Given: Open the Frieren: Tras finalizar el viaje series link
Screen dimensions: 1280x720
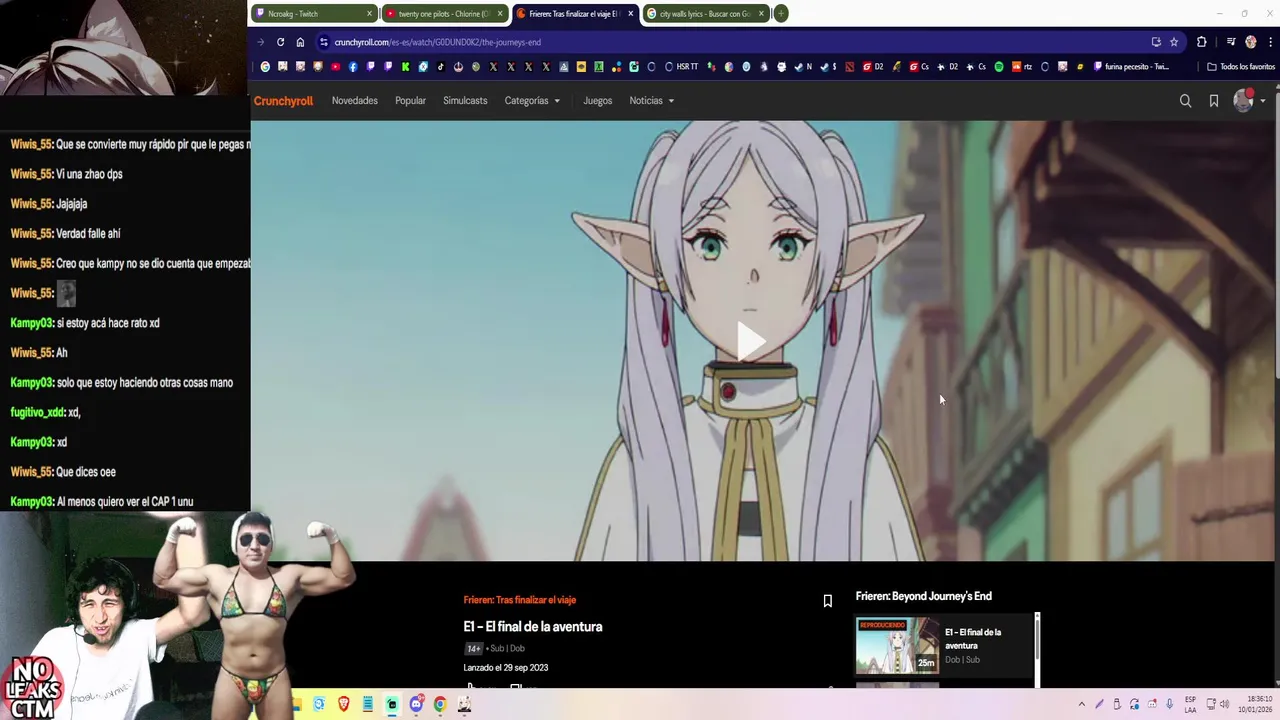Looking at the screenshot, I should pyautogui.click(x=520, y=600).
